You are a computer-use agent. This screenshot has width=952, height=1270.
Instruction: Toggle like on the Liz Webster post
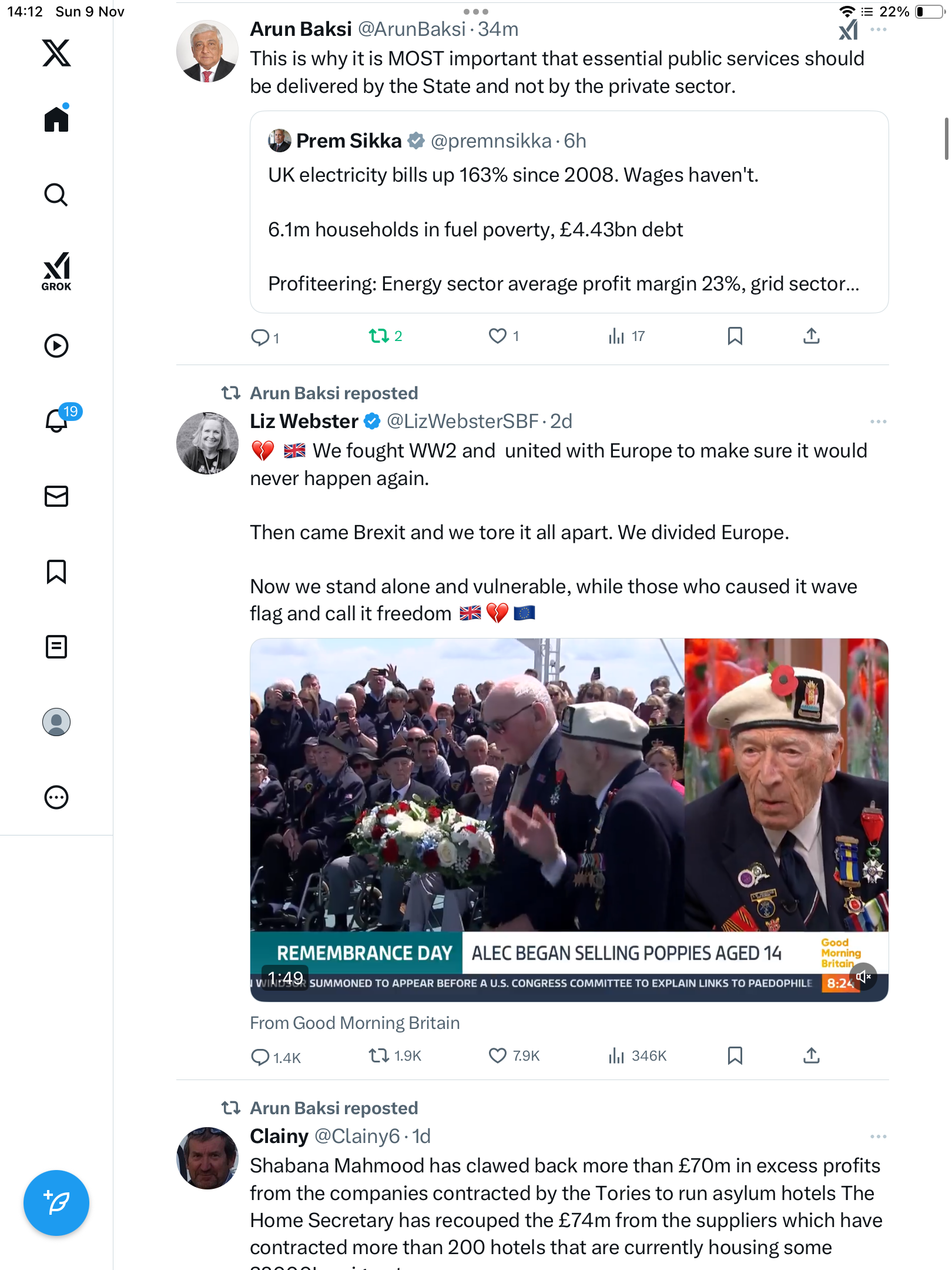click(498, 1056)
